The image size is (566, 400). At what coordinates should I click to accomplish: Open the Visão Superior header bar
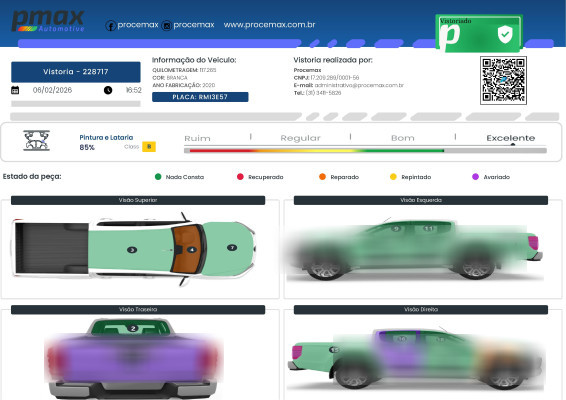pyautogui.click(x=138, y=200)
